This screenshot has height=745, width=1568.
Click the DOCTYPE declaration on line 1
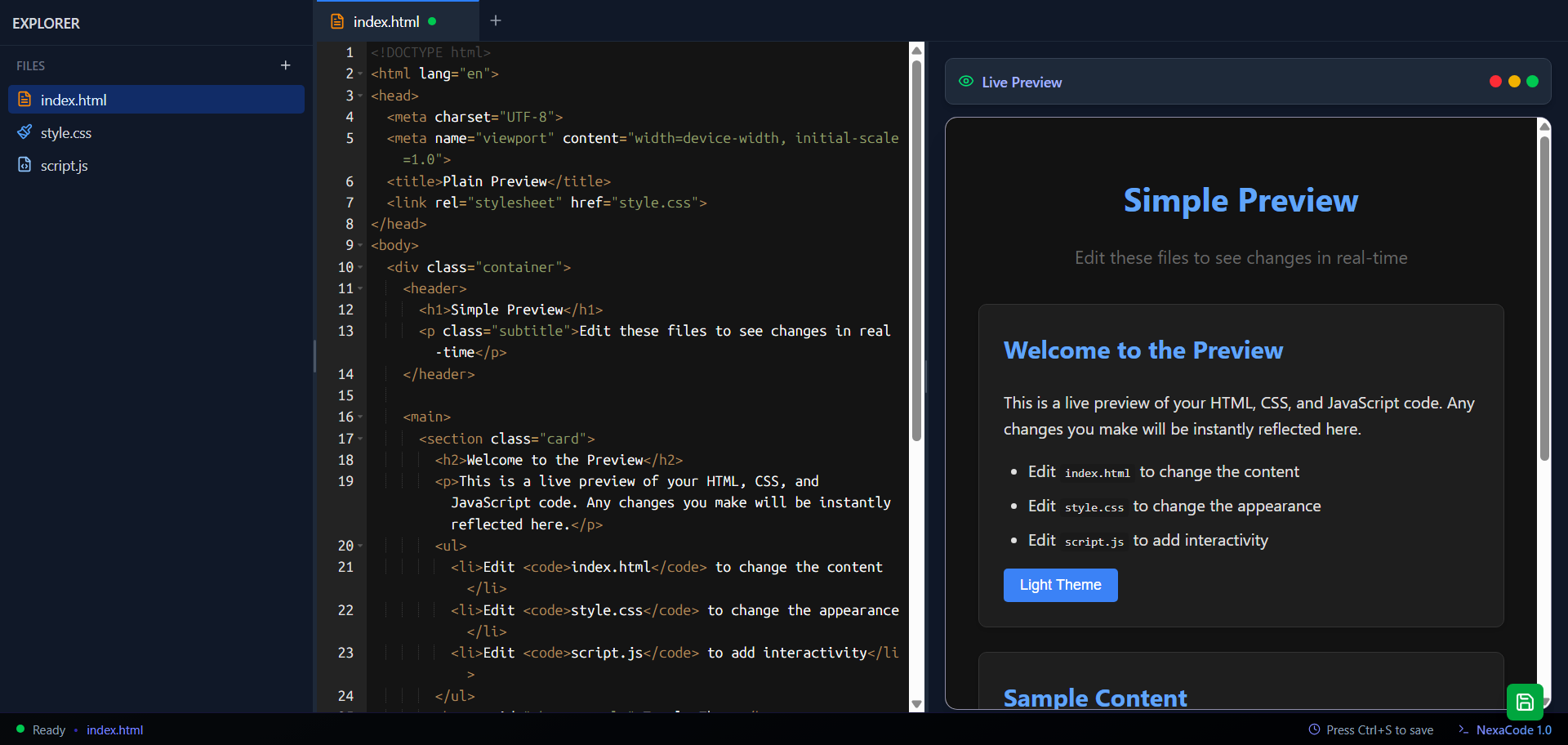(x=430, y=52)
